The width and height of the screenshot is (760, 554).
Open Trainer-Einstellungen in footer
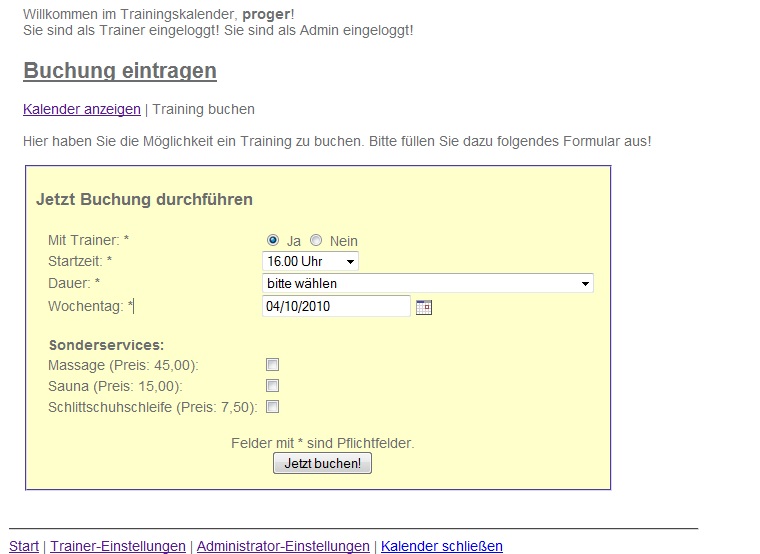(118, 546)
